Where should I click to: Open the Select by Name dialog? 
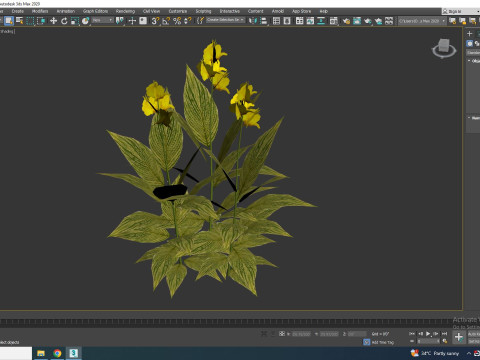20,21
